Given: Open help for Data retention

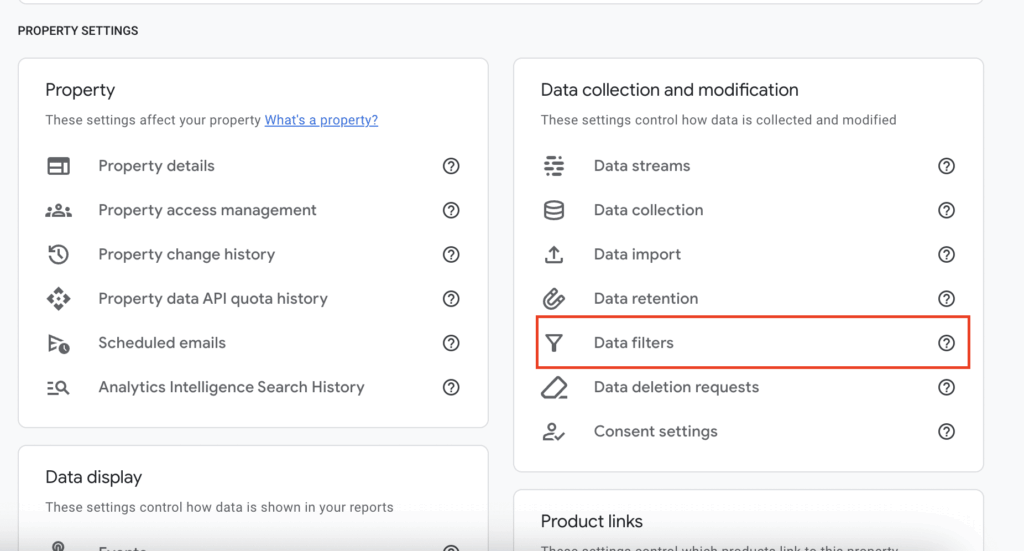Looking at the screenshot, I should click(x=946, y=299).
